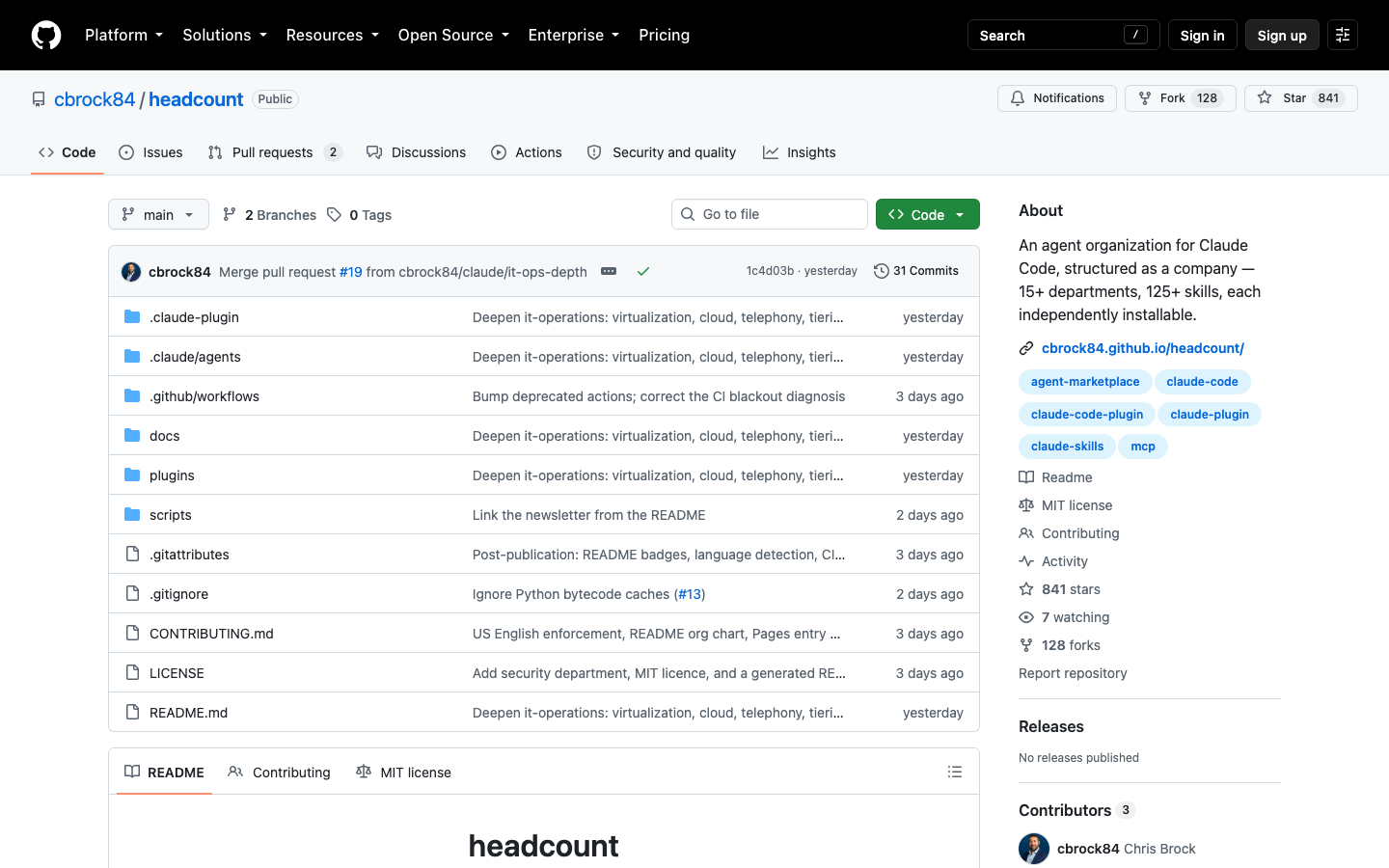Open the Actions tab
The height and width of the screenshot is (868, 1389).
(527, 152)
